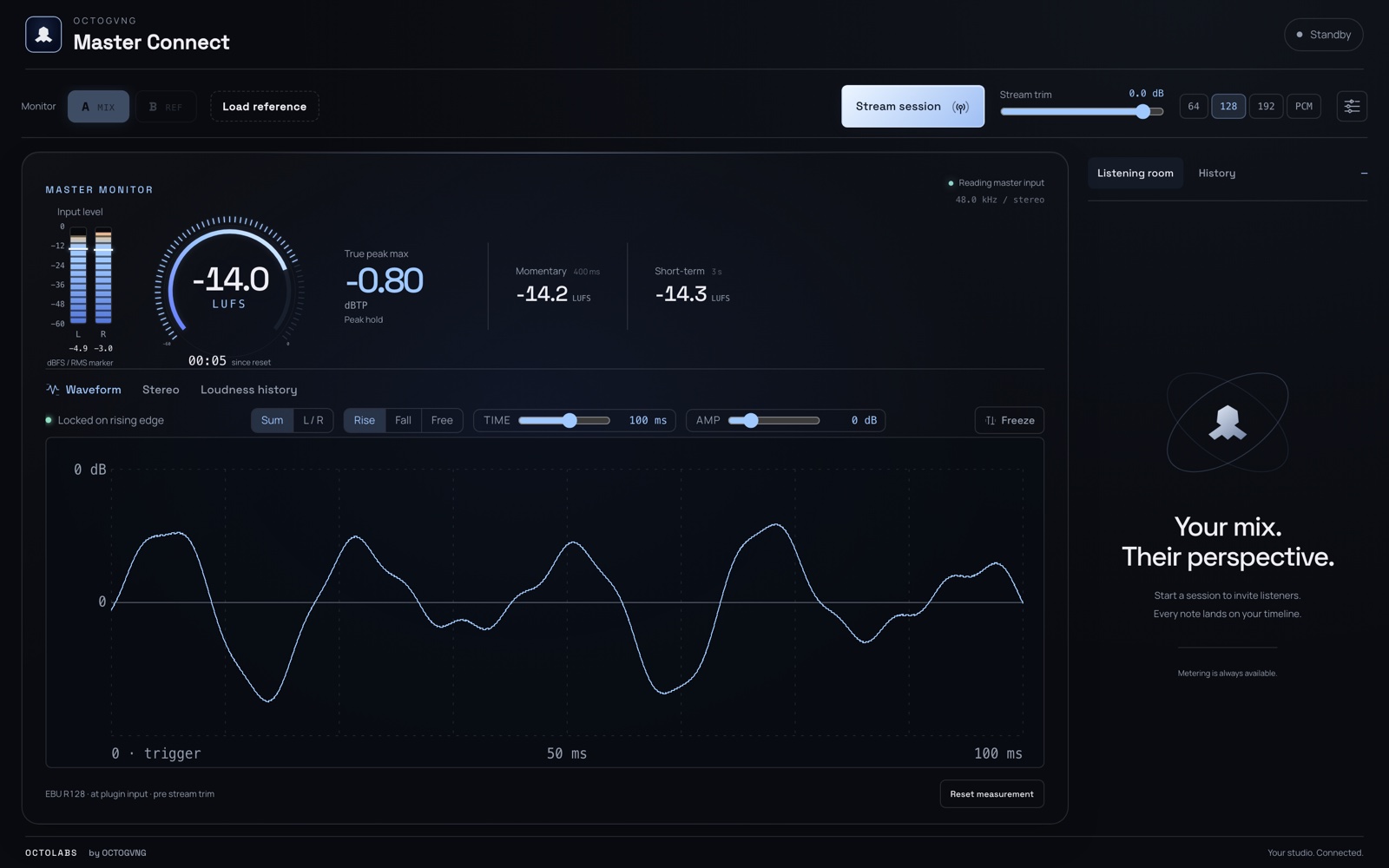Open the settings sliders icon
This screenshot has width=1389, height=868.
coord(1352,106)
